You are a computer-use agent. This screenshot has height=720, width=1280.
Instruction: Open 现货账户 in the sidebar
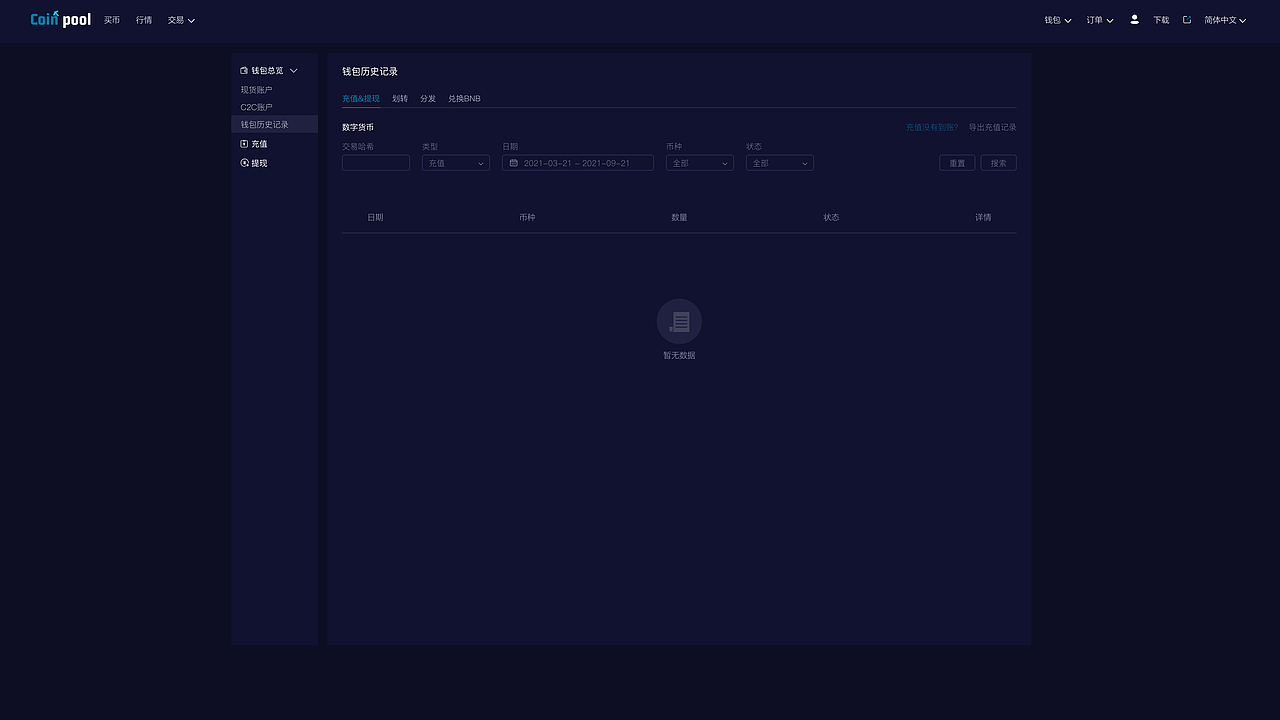[x=256, y=90]
